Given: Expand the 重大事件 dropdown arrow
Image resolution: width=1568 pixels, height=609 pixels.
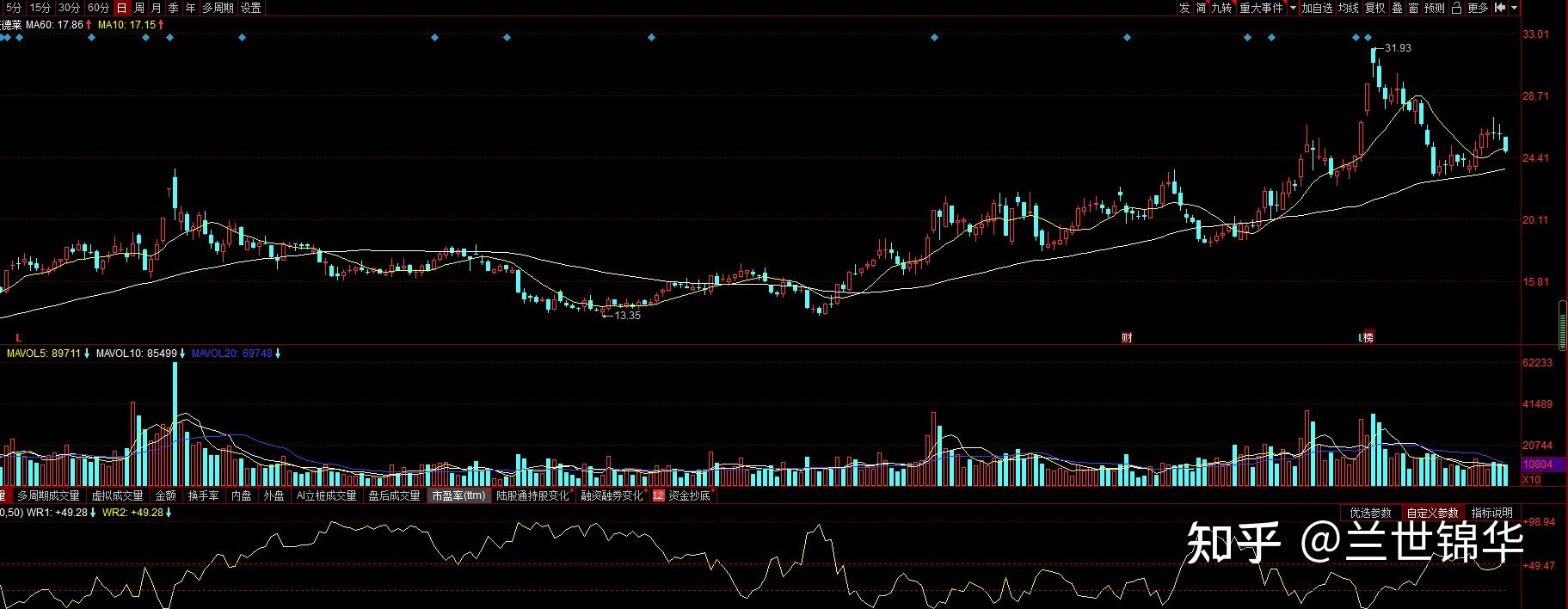Looking at the screenshot, I should [x=1293, y=8].
